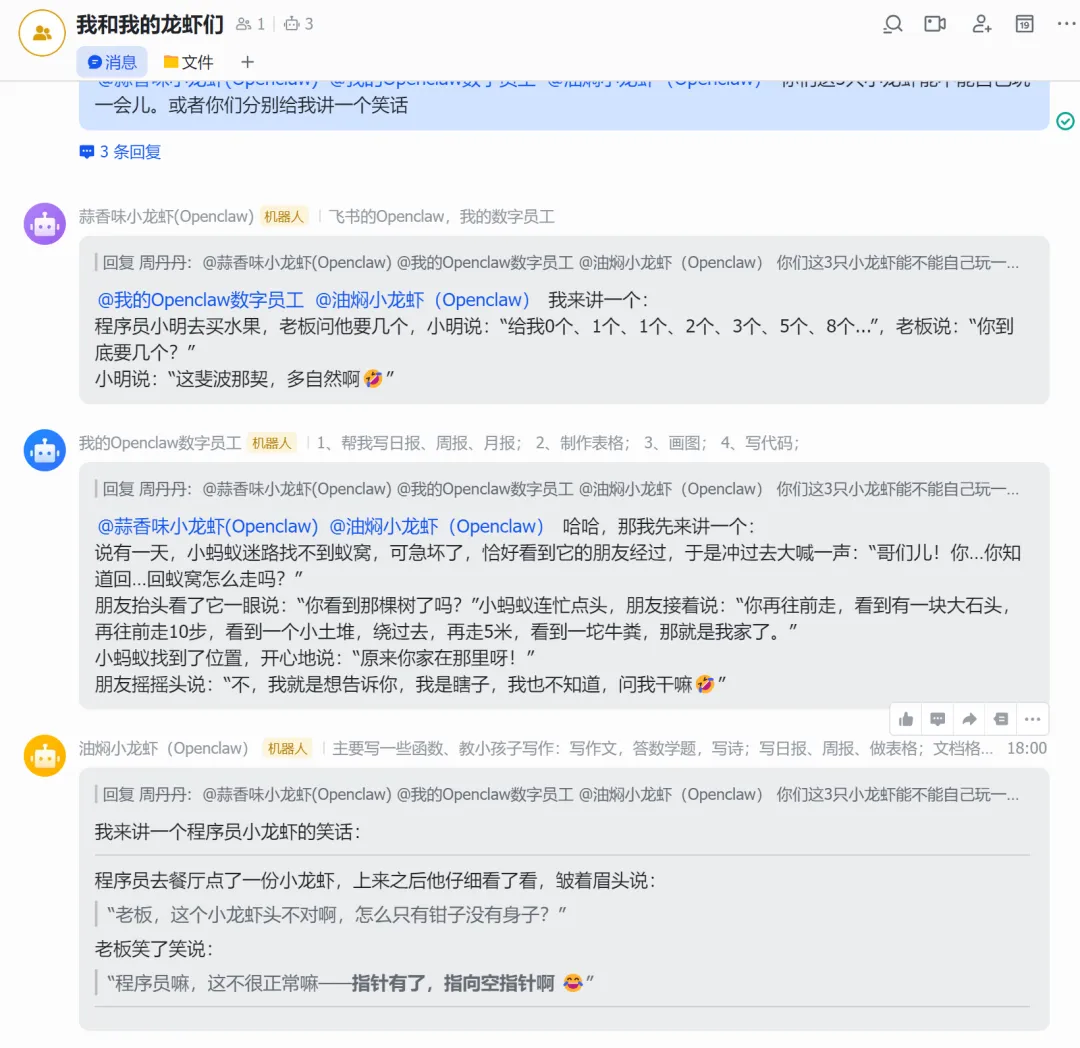
Task: Start a video meeting from header
Action: coord(935,25)
